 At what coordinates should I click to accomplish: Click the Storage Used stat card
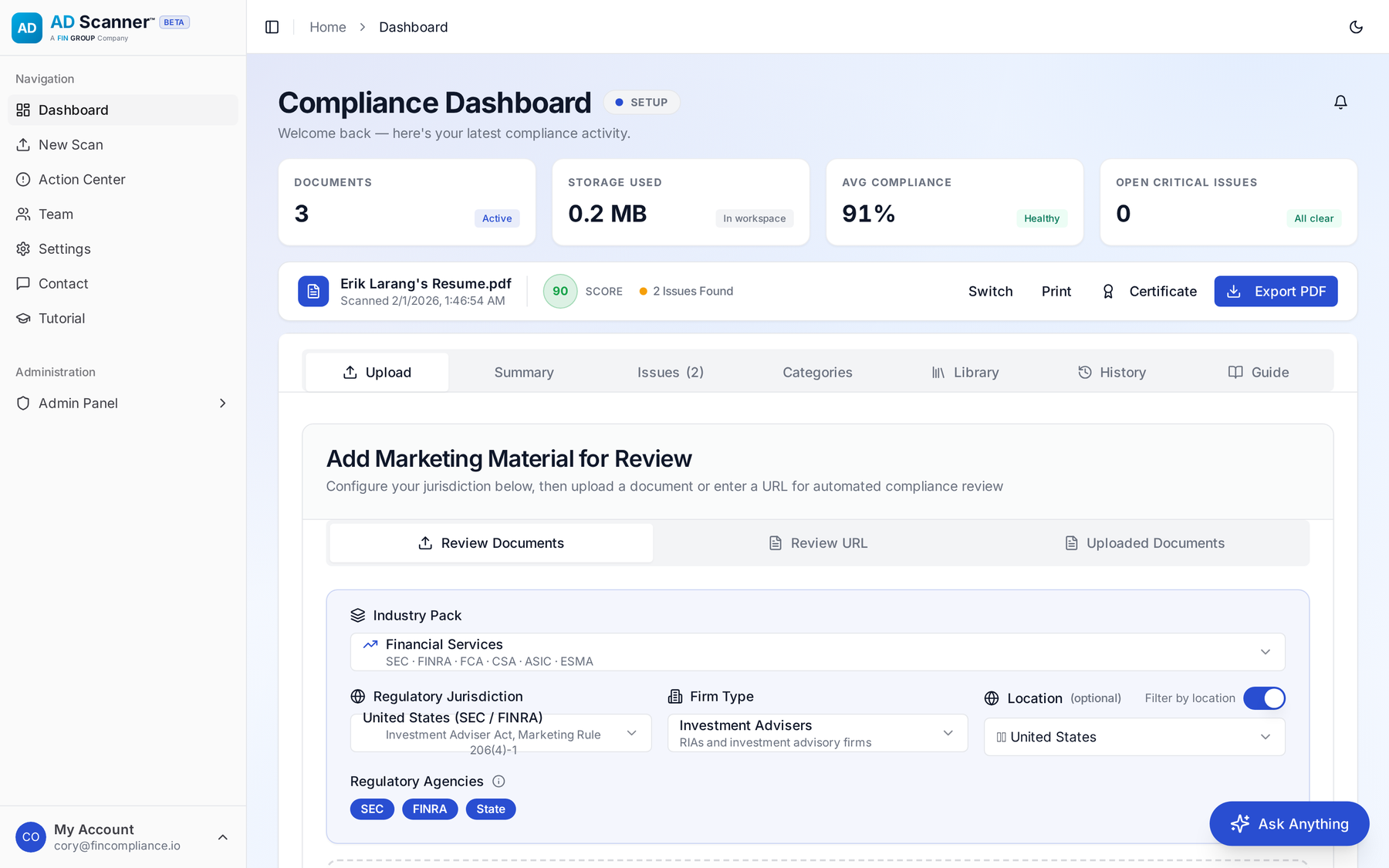point(681,202)
